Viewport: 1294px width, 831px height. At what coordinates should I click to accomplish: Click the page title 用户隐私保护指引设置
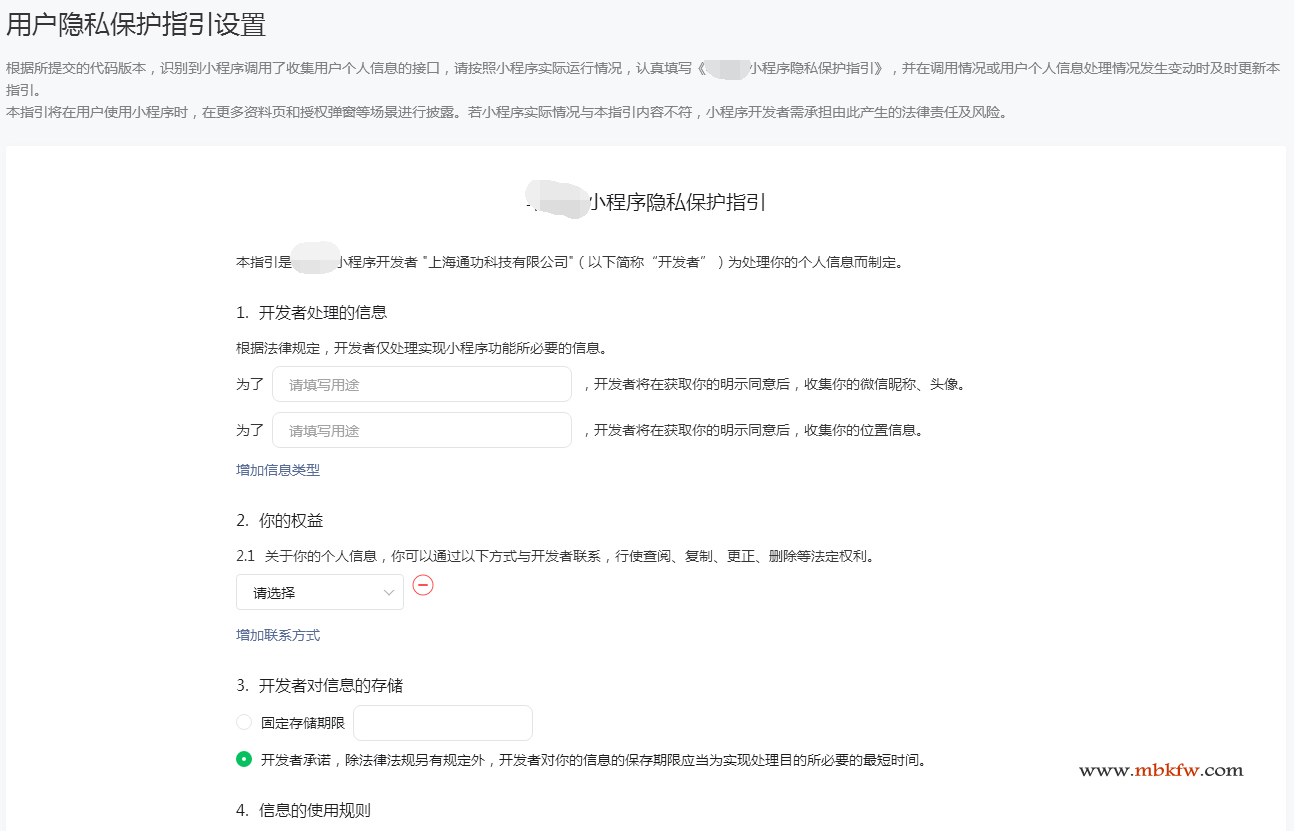tap(136, 25)
